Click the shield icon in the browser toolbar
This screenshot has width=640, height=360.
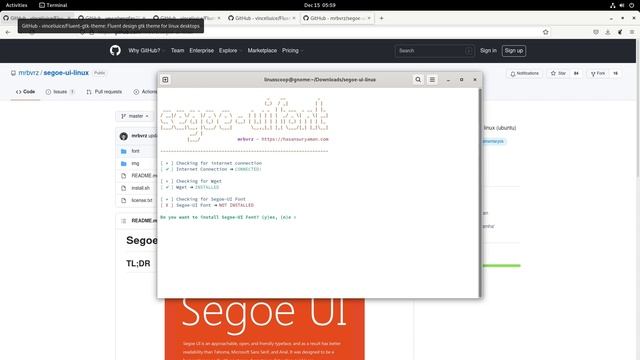pos(596,32)
